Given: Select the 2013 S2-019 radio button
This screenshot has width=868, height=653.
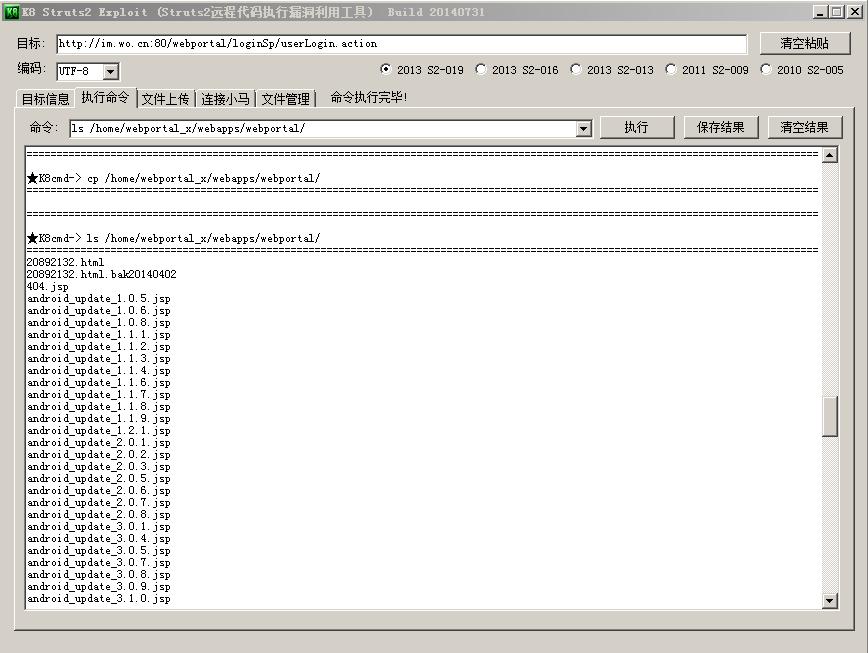Looking at the screenshot, I should 386,69.
